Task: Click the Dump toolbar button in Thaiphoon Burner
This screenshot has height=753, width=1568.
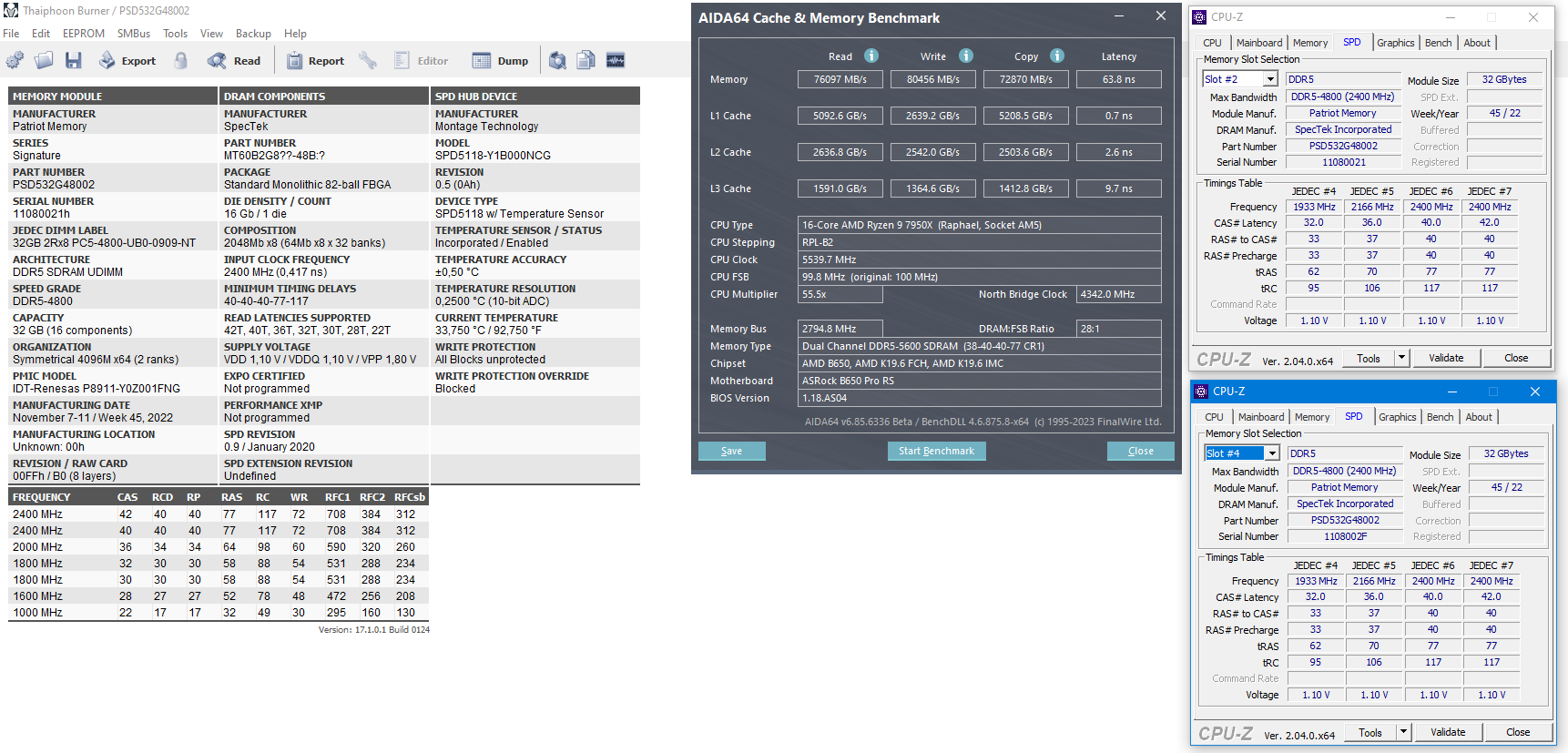Action: click(501, 60)
